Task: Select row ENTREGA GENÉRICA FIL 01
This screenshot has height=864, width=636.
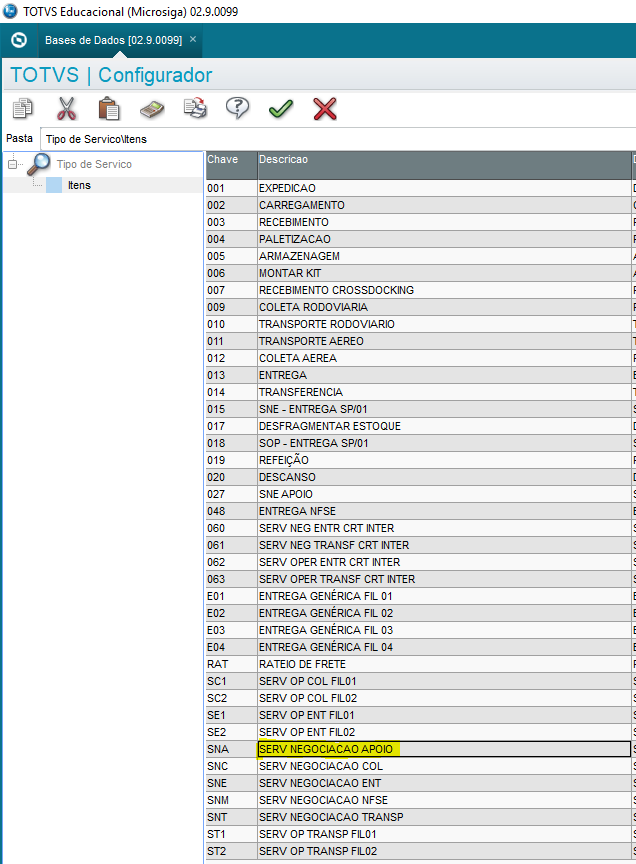Action: (x=419, y=596)
